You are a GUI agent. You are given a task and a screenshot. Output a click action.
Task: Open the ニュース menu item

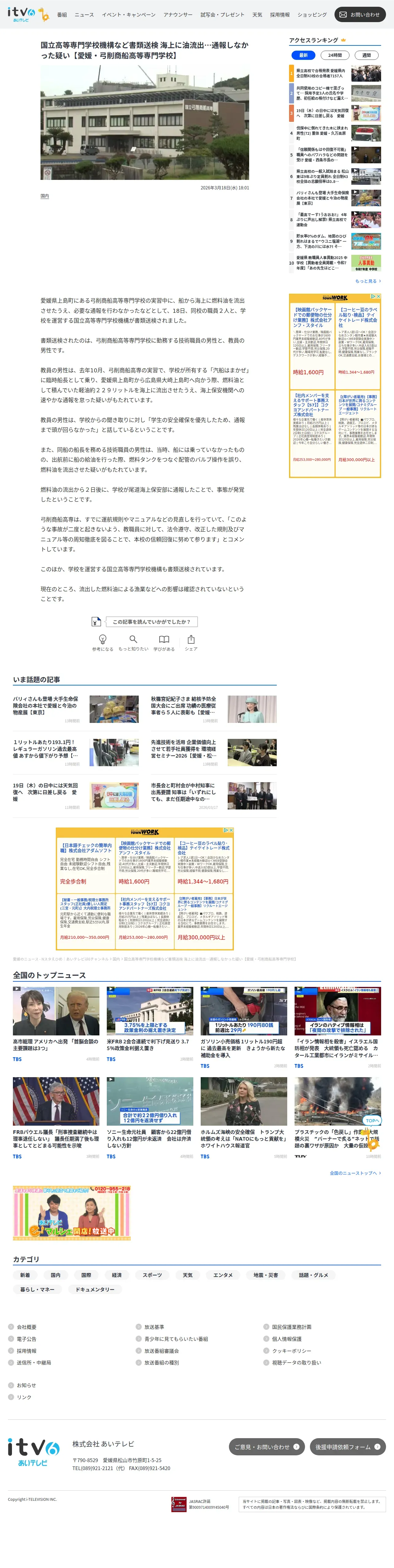pyautogui.click(x=84, y=15)
